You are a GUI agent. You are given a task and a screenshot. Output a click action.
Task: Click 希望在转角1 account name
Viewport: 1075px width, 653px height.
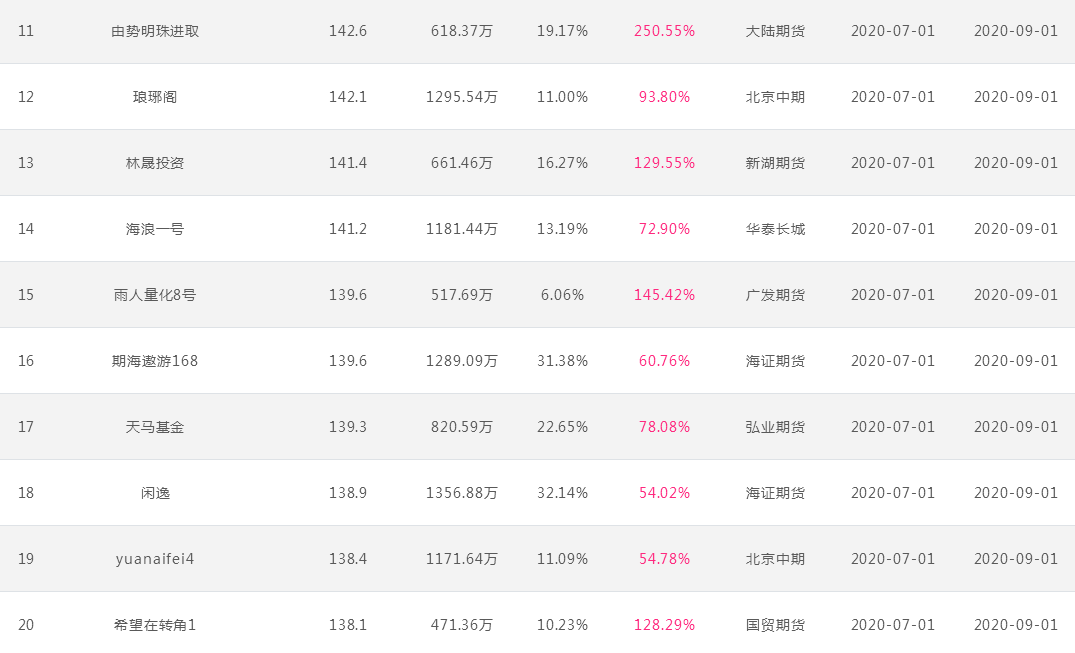coord(155,625)
